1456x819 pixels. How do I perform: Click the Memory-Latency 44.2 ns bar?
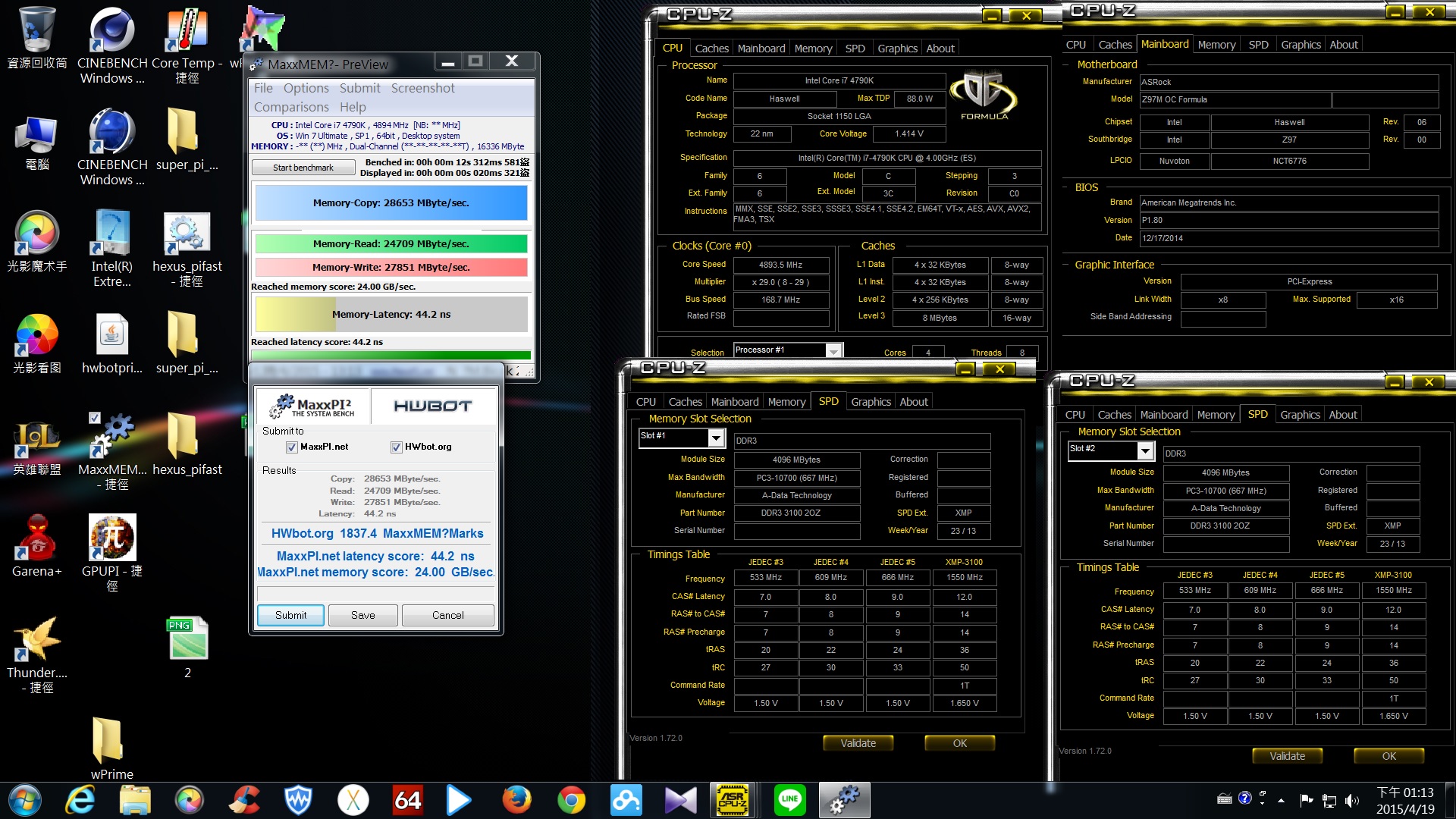tap(391, 314)
